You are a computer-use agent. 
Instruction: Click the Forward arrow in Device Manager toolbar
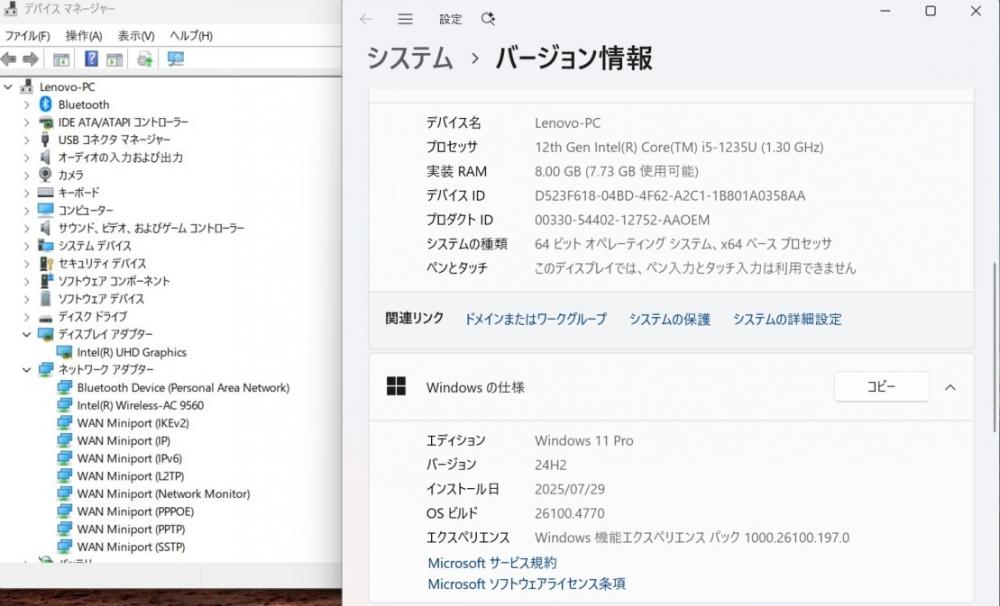pos(30,59)
